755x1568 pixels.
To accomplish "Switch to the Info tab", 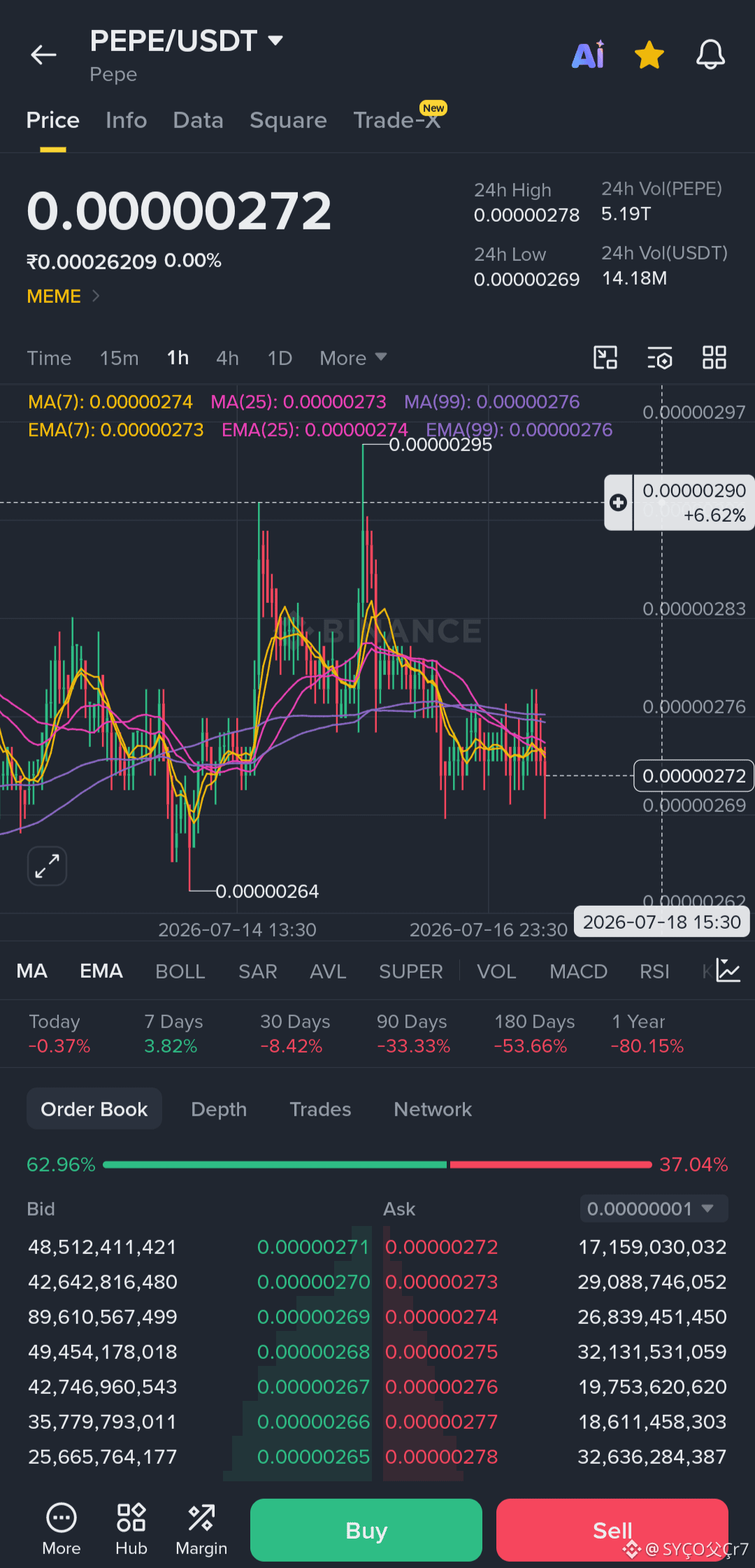I will 127,120.
